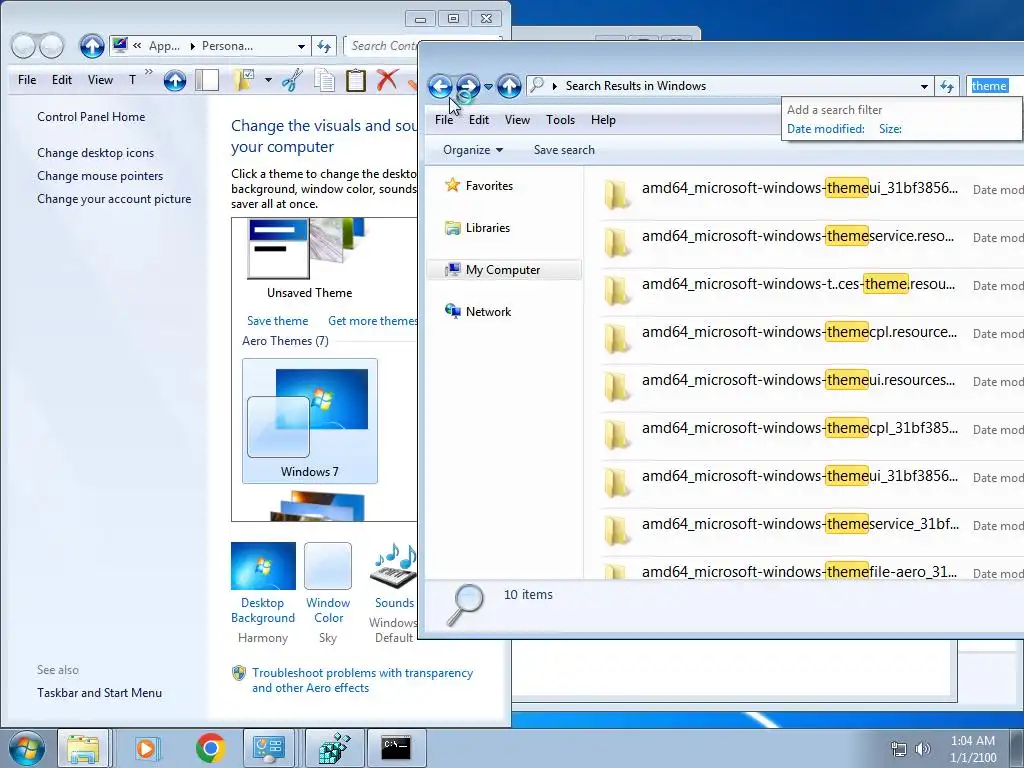
Task: Open Desktop Background settings
Action: 263,593
